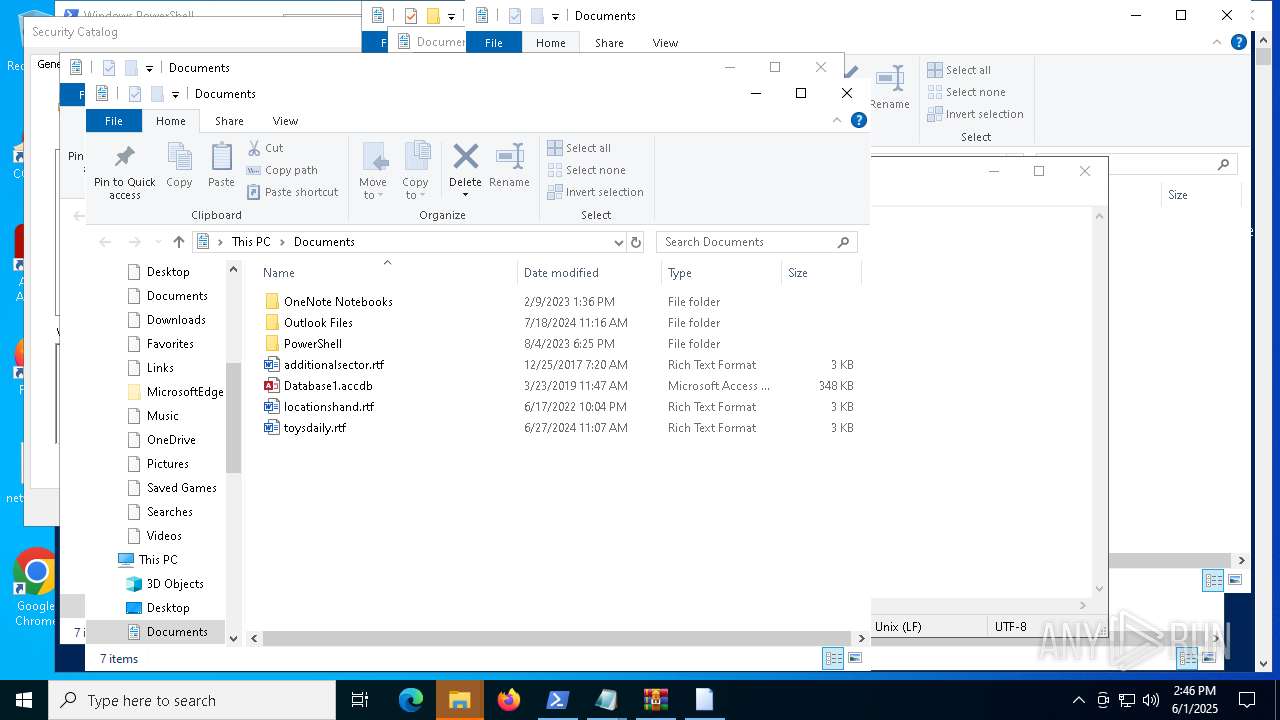The image size is (1280, 720).
Task: Go up one folder level arrow
Action: [x=179, y=242]
